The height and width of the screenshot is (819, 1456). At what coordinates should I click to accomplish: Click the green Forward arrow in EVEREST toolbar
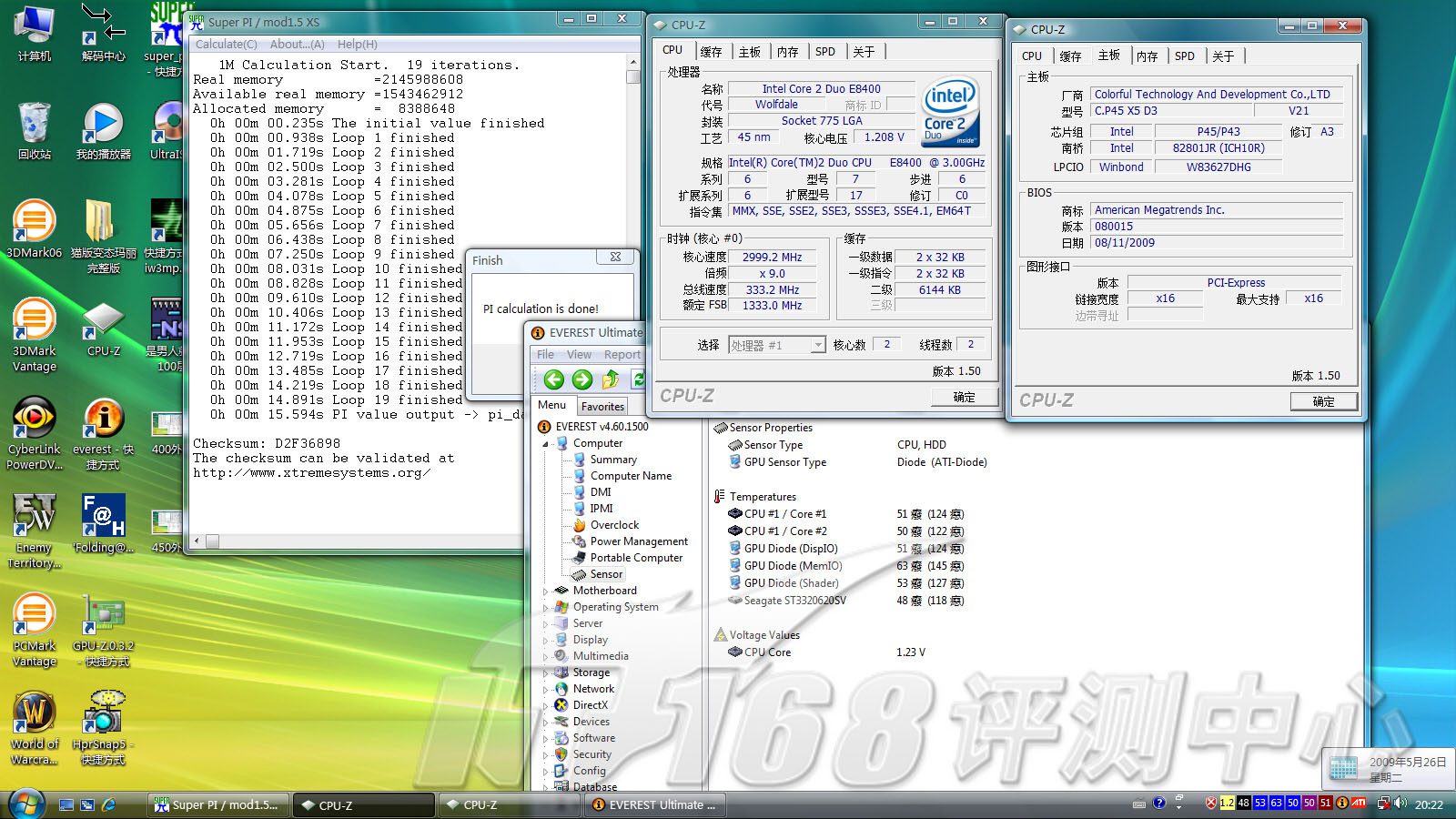(582, 380)
